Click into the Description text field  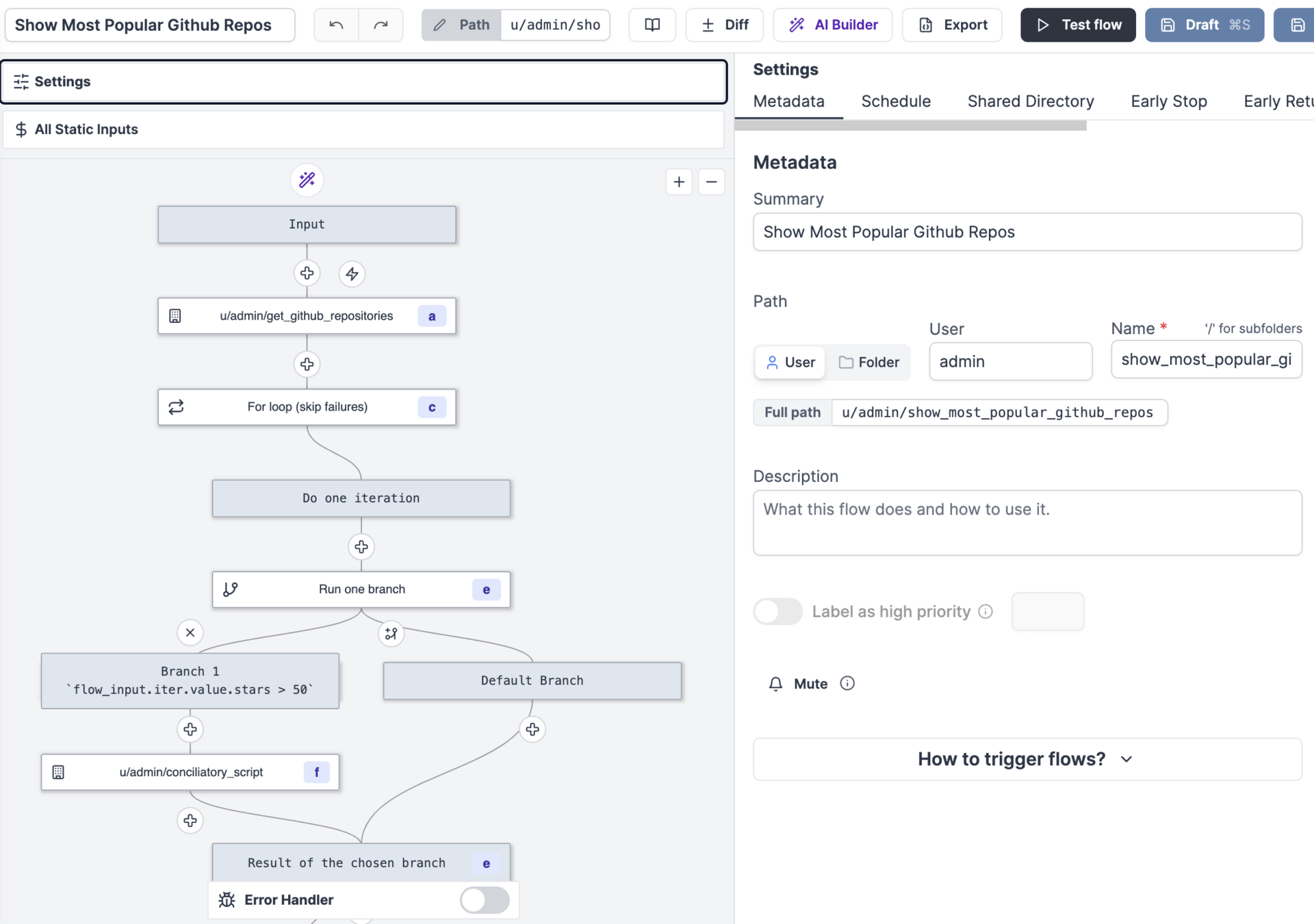1027,522
